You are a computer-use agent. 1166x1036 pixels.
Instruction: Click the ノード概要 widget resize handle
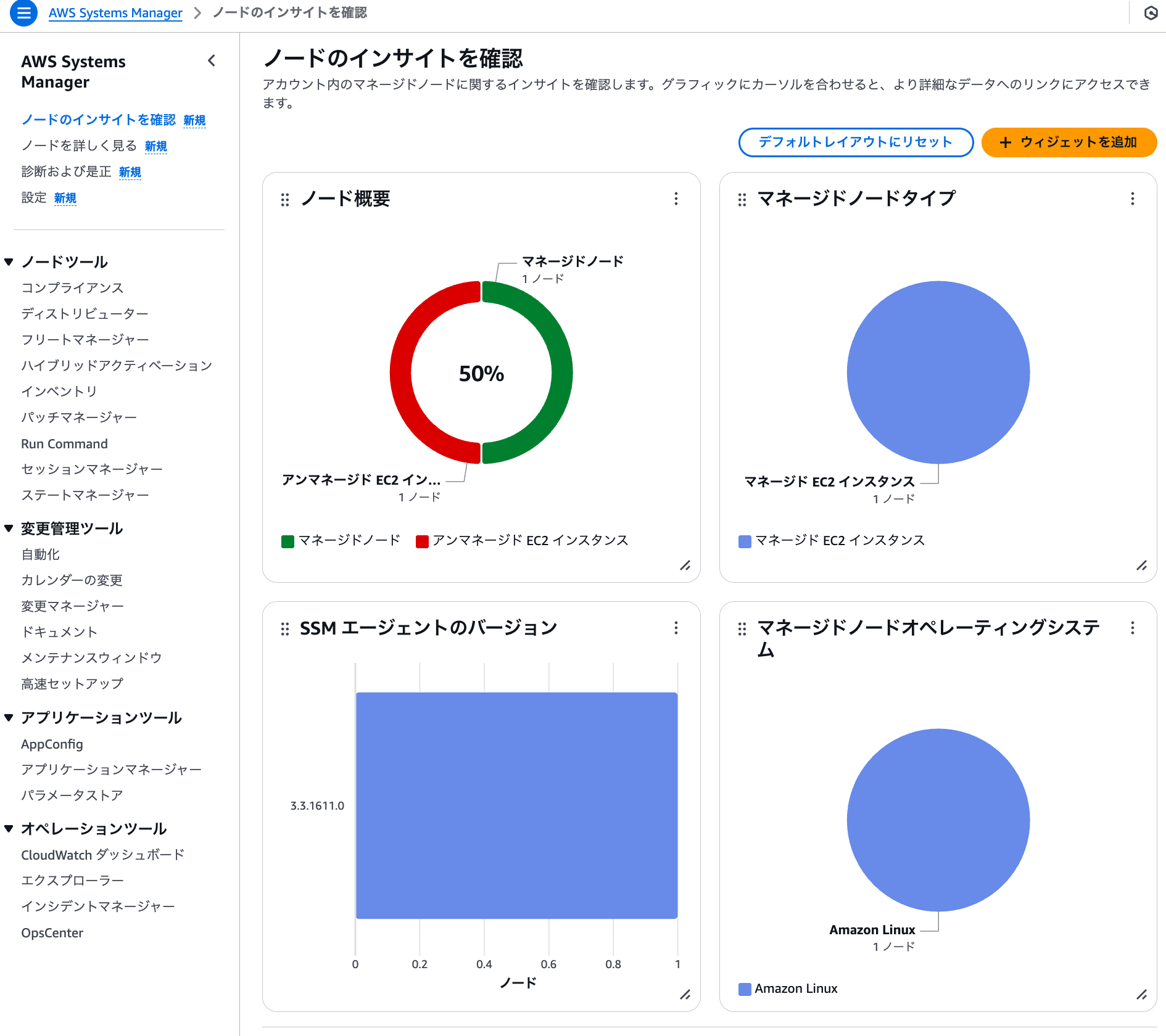(x=685, y=565)
